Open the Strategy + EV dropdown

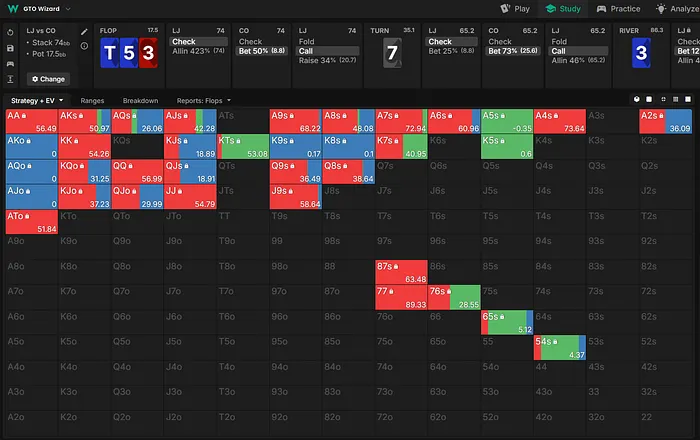(38, 101)
